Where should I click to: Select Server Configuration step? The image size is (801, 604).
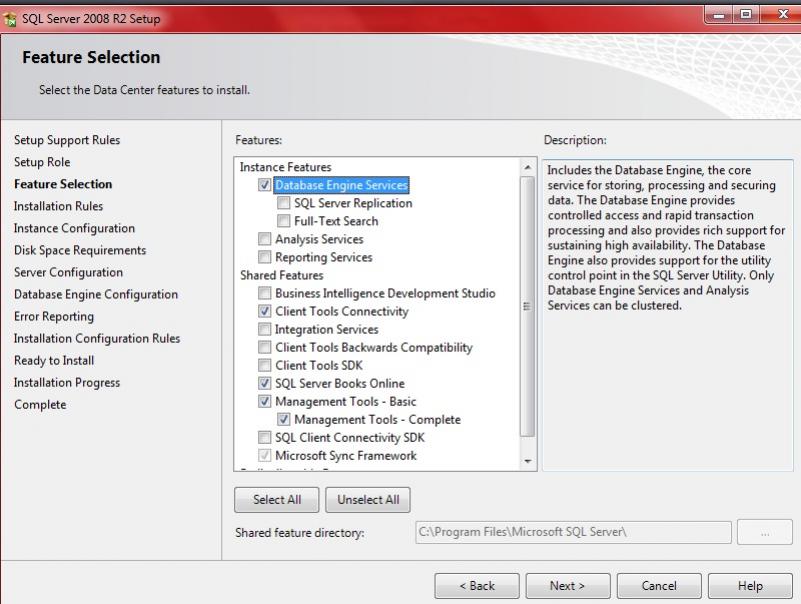click(x=68, y=272)
